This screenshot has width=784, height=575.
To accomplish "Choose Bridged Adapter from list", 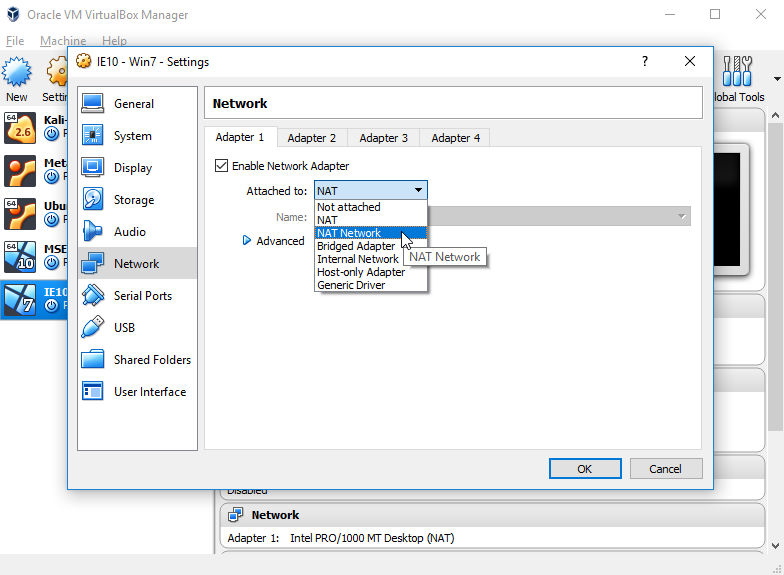I will click(x=355, y=246).
